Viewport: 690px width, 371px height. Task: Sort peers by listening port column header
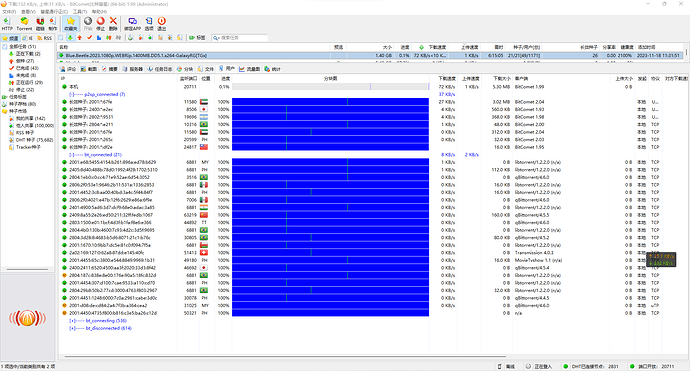(x=188, y=78)
